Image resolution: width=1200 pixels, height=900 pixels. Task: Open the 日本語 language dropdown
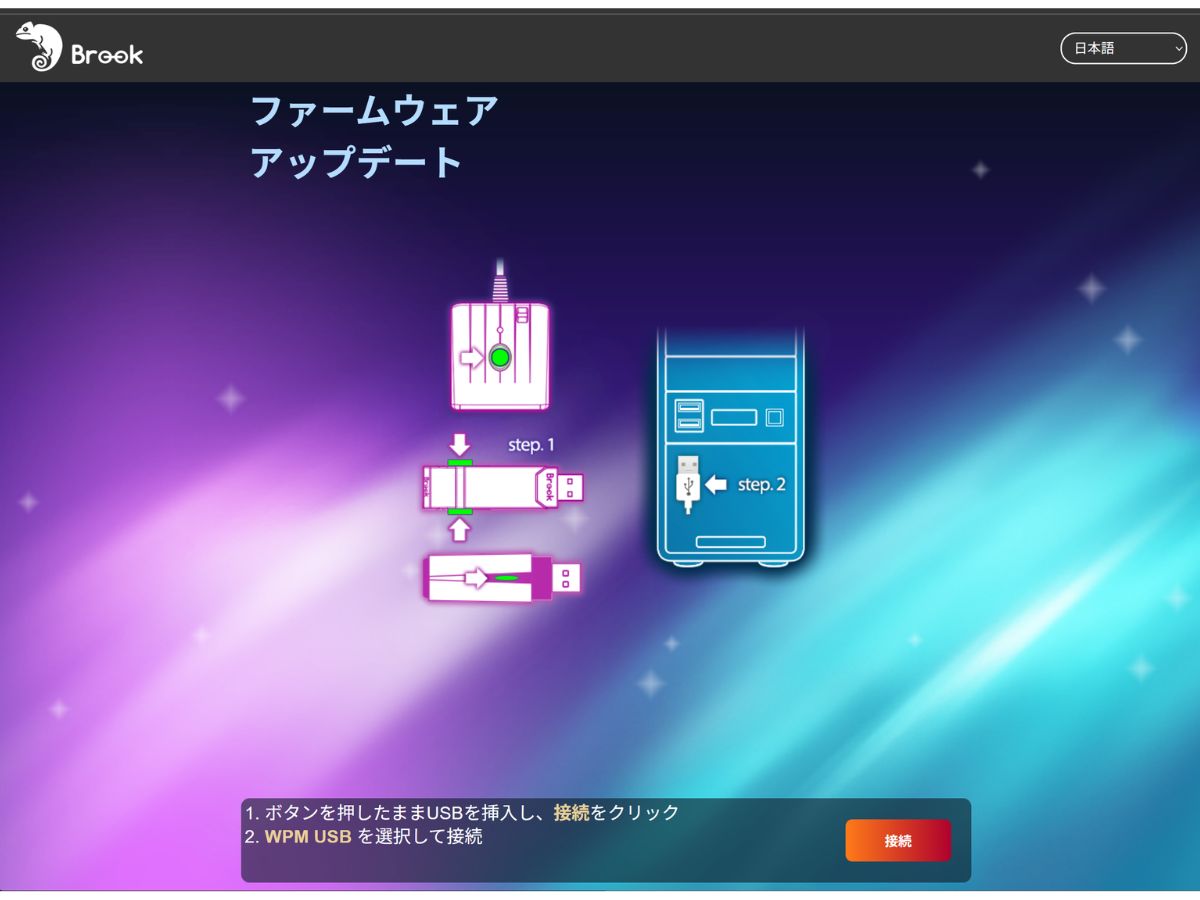point(1122,48)
